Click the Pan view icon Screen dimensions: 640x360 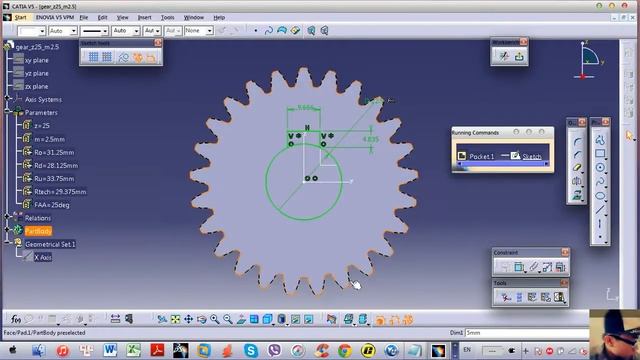188,319
